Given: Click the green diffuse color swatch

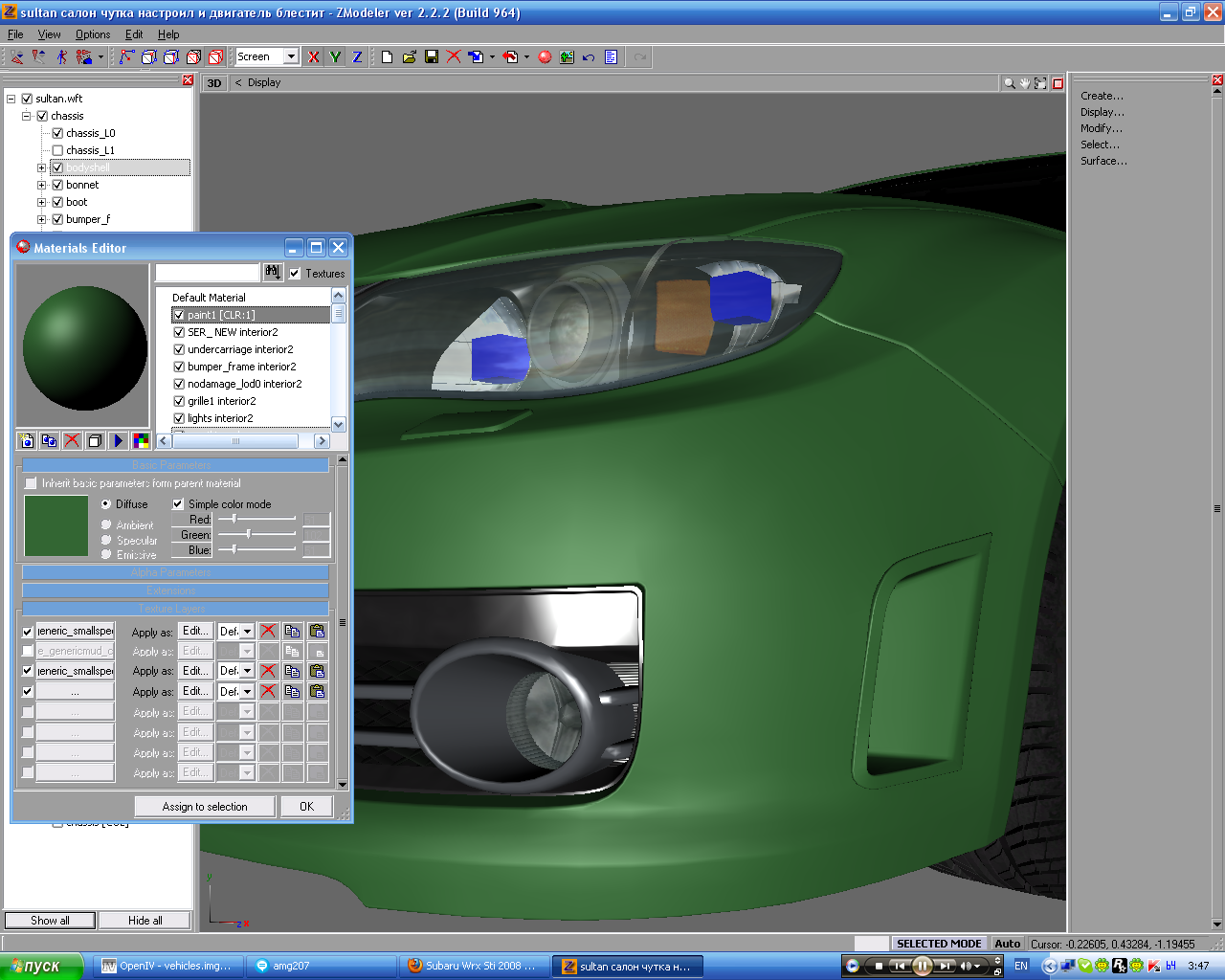Looking at the screenshot, I should [x=56, y=525].
